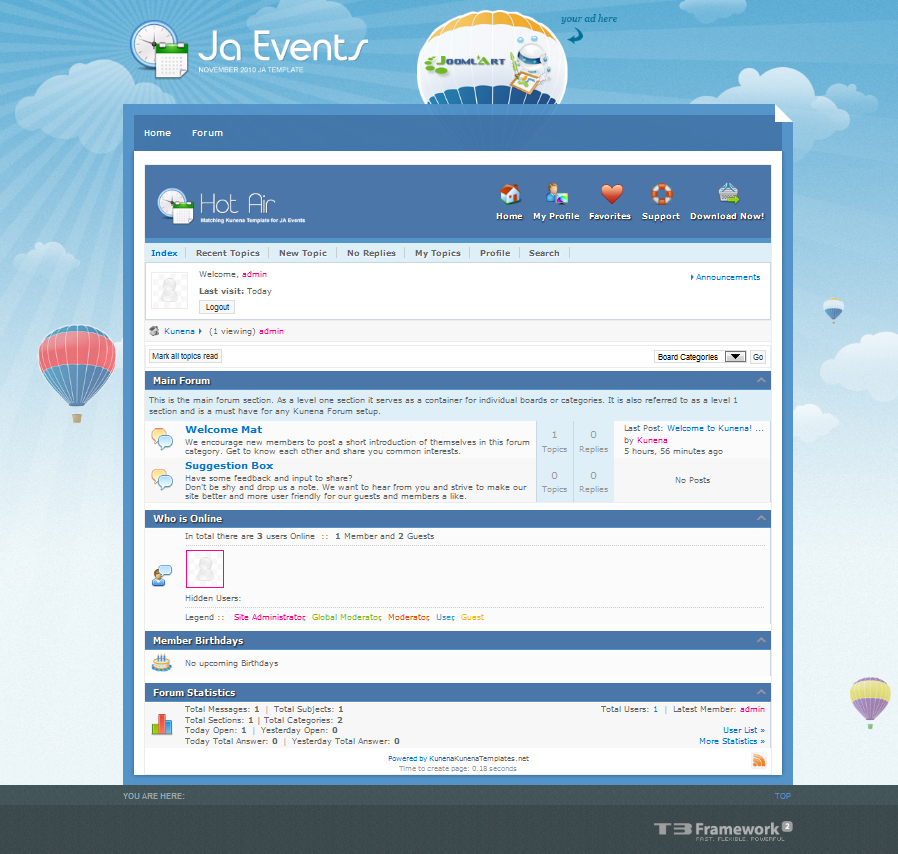The width and height of the screenshot is (898, 854).
Task: Click the Download Now basket icon
Action: click(x=728, y=194)
